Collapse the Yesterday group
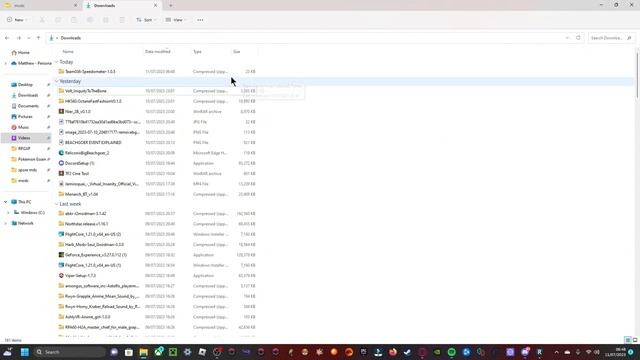The width and height of the screenshot is (640, 360). 57,81
